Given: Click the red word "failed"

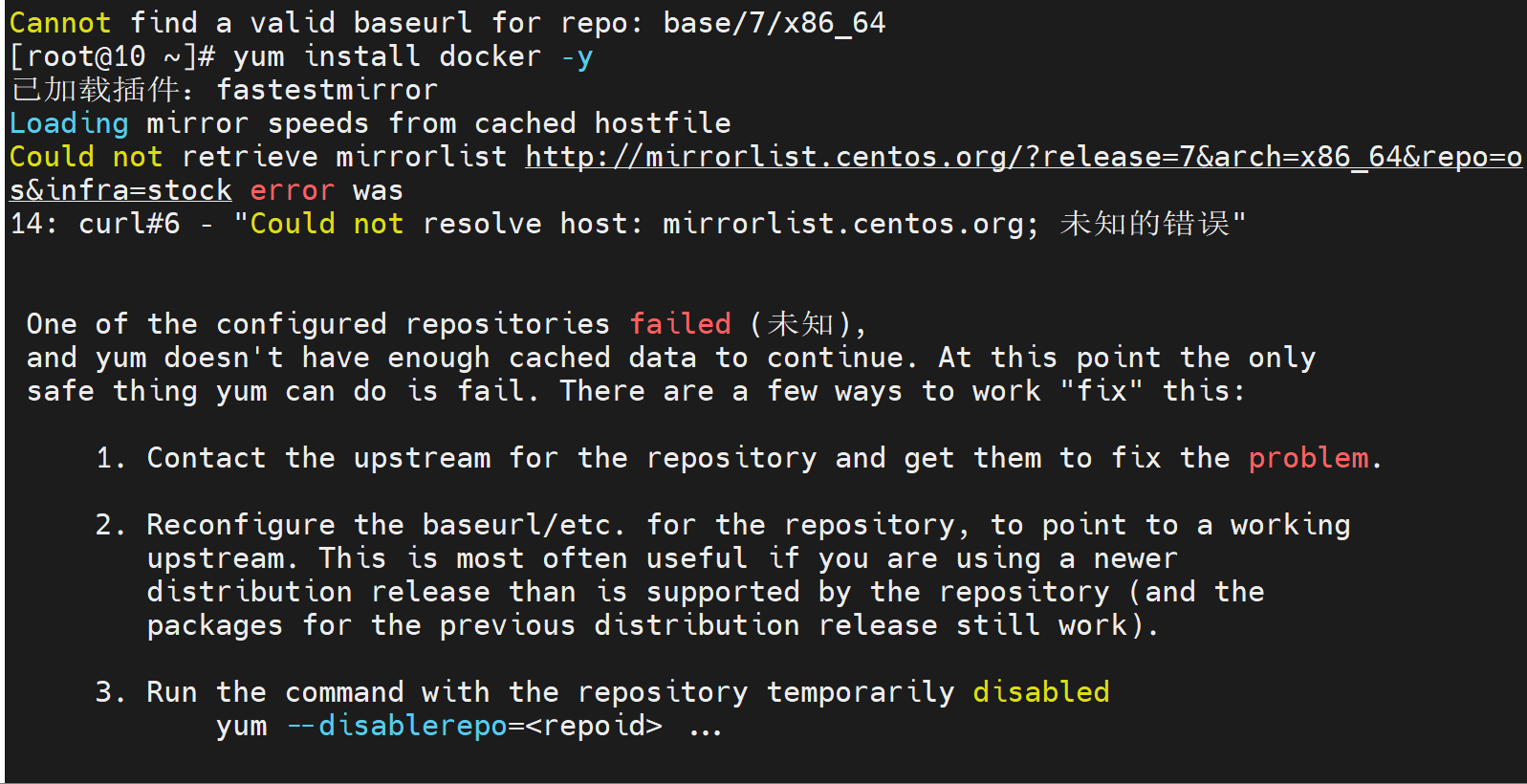Looking at the screenshot, I should pos(680,324).
